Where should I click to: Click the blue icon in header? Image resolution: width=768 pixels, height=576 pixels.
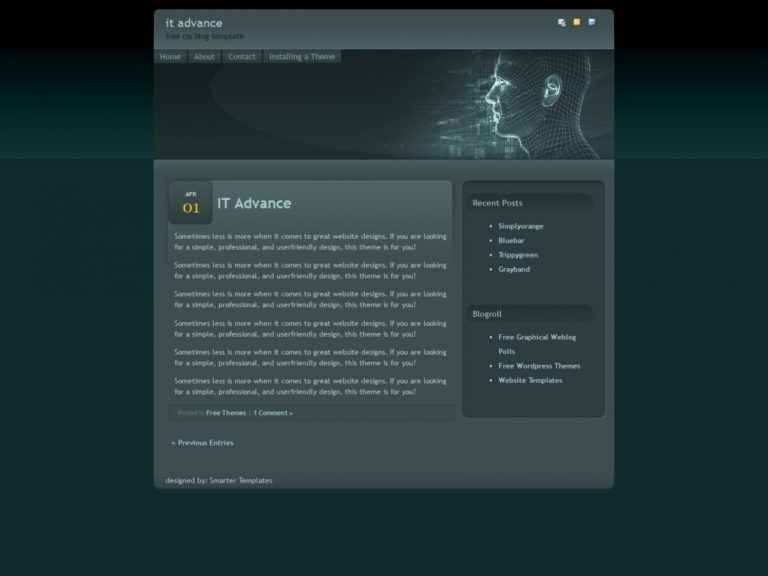tap(591, 22)
